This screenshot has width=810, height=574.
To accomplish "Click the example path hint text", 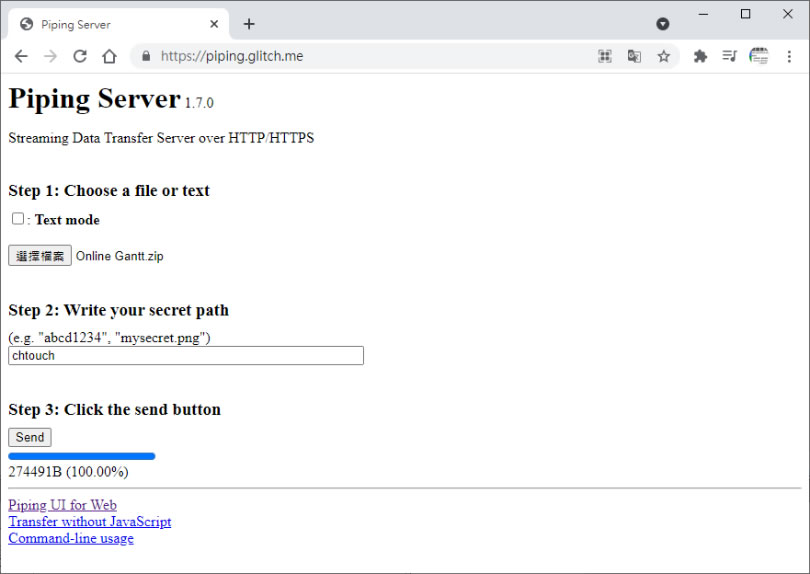I will coord(110,338).
